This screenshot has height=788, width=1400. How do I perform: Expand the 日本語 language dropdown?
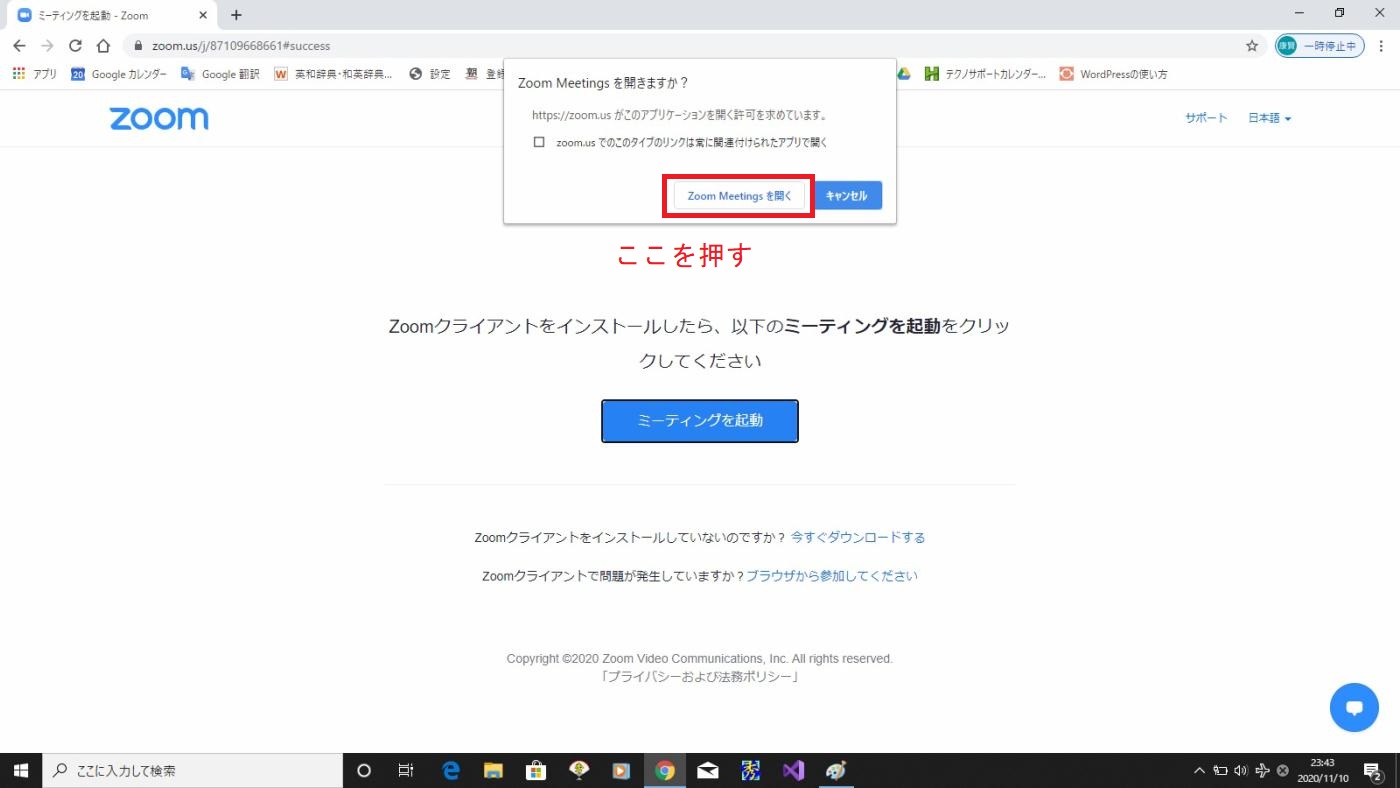pos(1270,118)
